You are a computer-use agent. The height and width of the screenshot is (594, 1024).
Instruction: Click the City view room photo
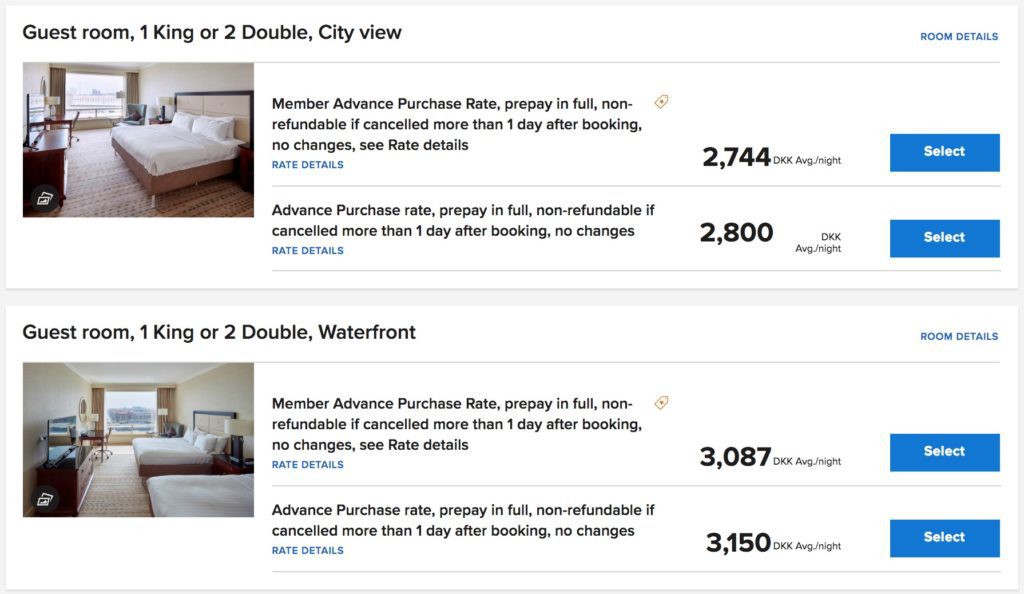tap(138, 130)
